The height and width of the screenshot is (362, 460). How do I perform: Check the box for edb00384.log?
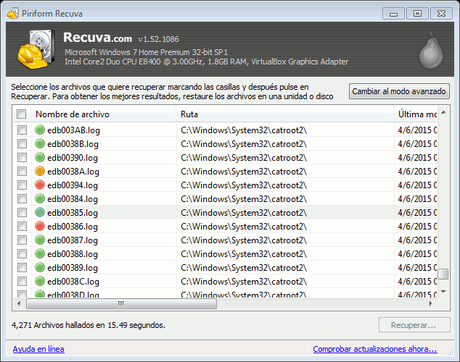[22, 198]
